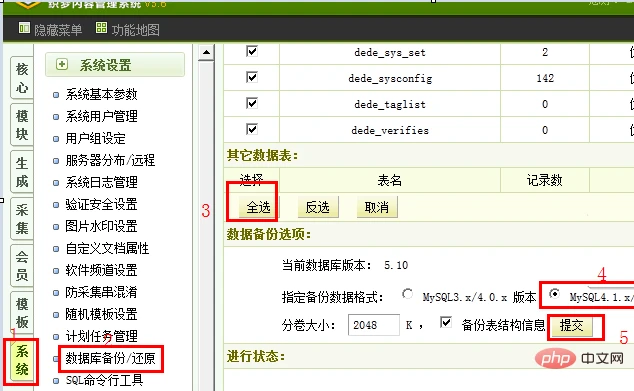This screenshot has width=634, height=391.
Task: Switch to the 采集 side tab
Action: point(22,219)
